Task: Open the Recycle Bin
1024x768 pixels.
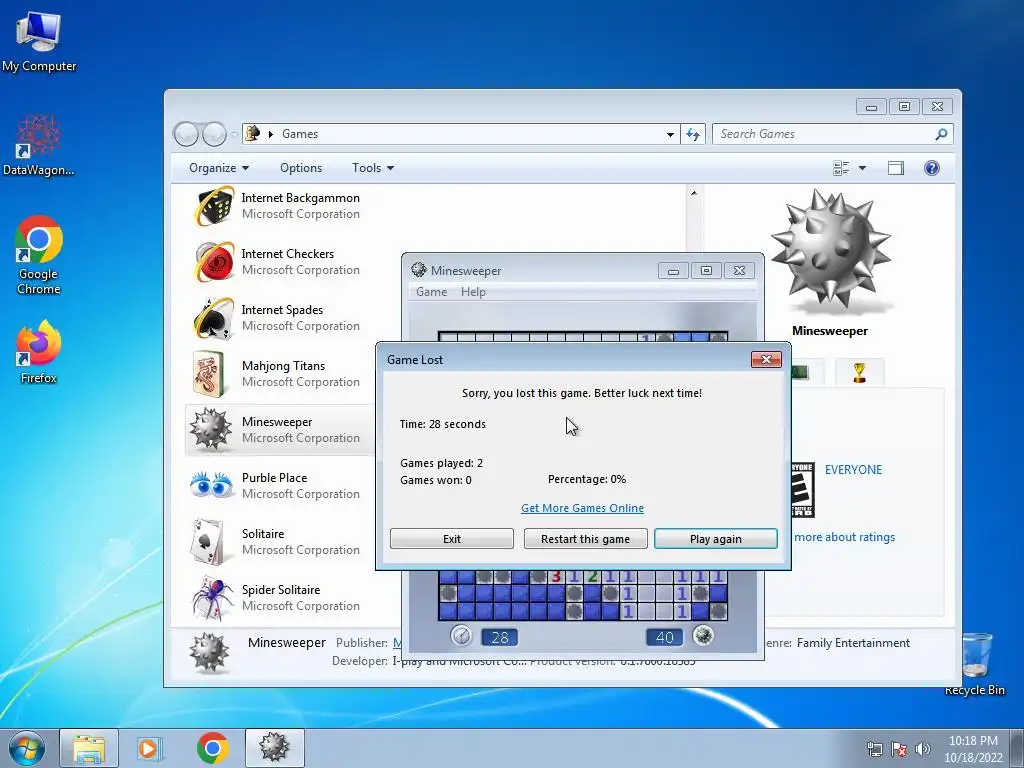Action: tap(974, 663)
